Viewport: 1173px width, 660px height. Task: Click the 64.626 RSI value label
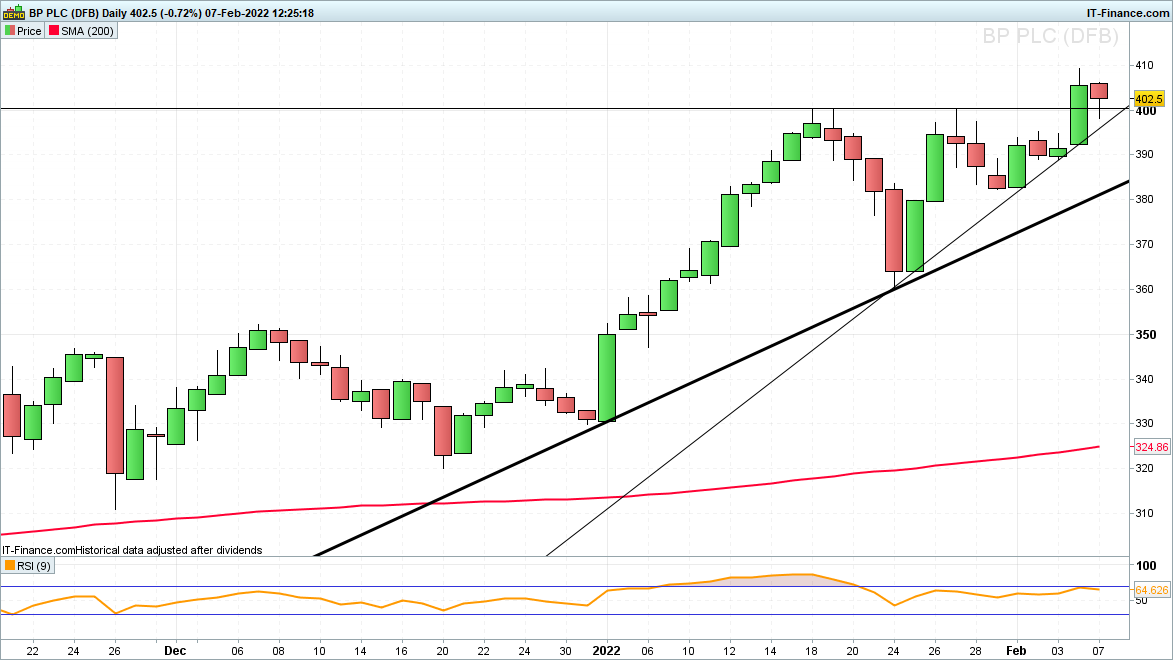(1151, 590)
